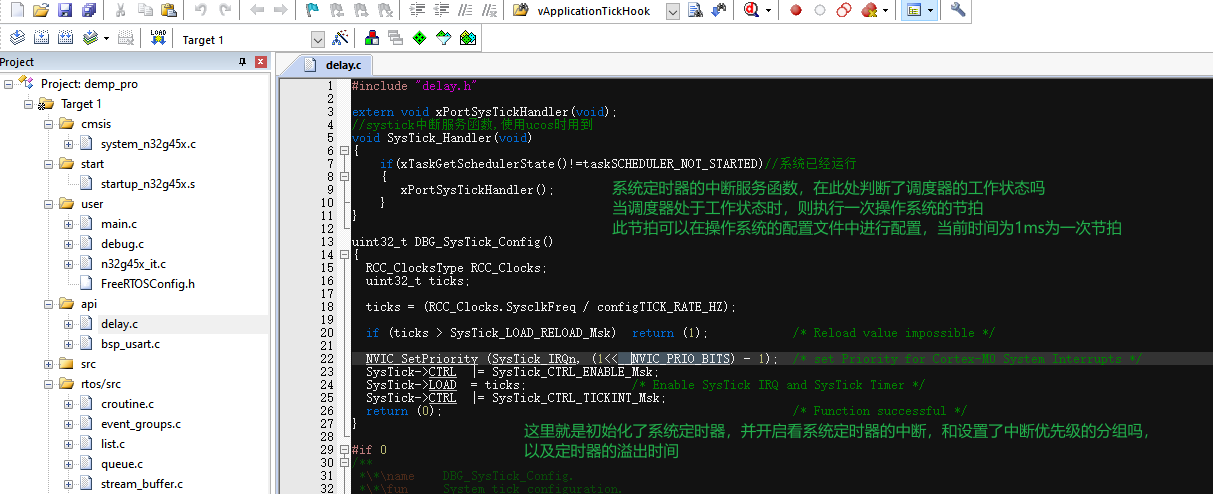Select FreeRTOSConfig.h in the user folder
Viewport: 1213px width, 494px height.
pyautogui.click(x=147, y=284)
